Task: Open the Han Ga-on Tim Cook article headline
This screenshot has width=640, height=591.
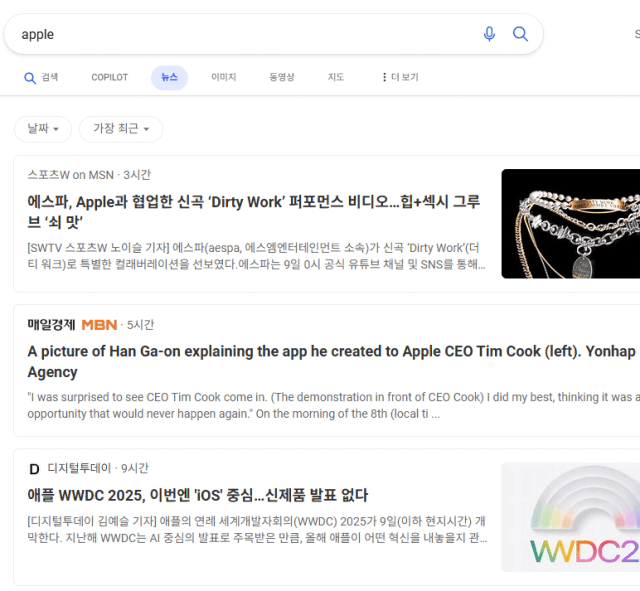Action: pos(331,362)
